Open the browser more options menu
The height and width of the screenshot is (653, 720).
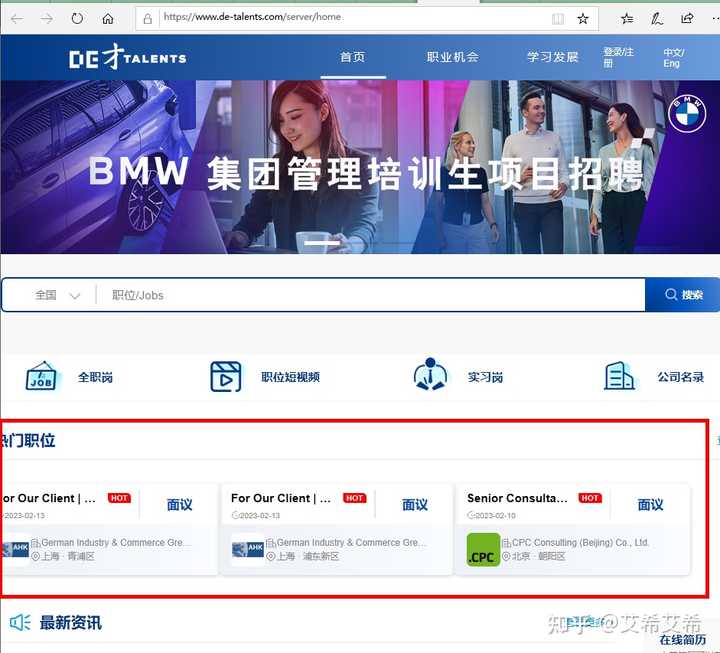coord(715,19)
